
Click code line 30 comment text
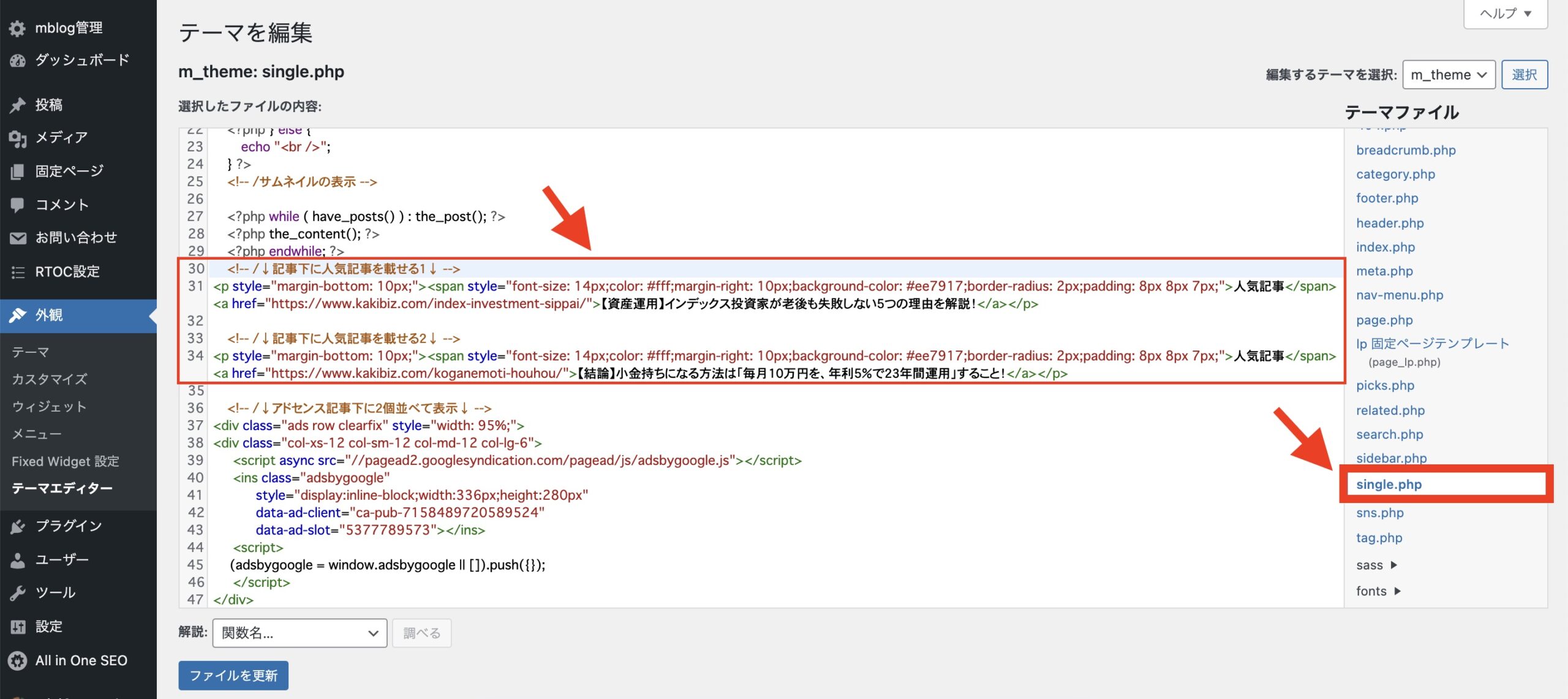(344, 269)
